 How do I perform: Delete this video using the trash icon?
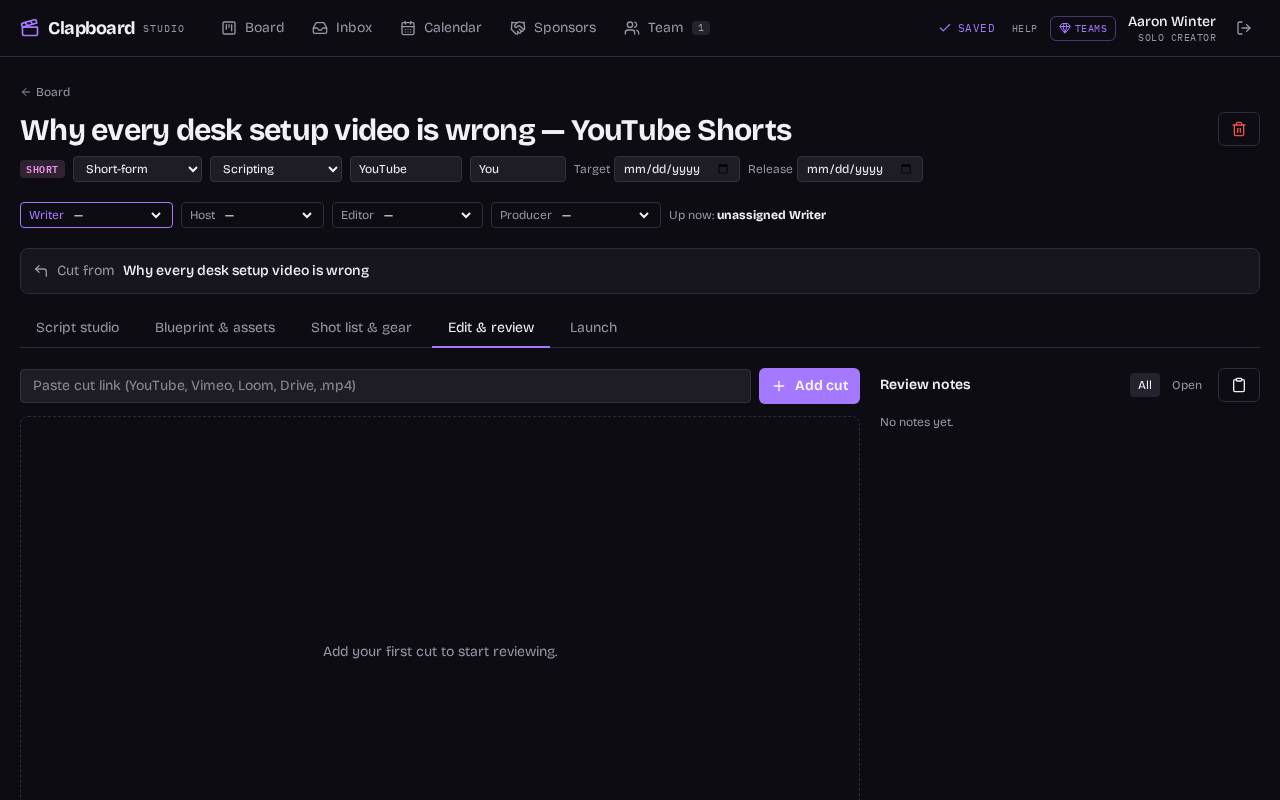[1239, 129]
